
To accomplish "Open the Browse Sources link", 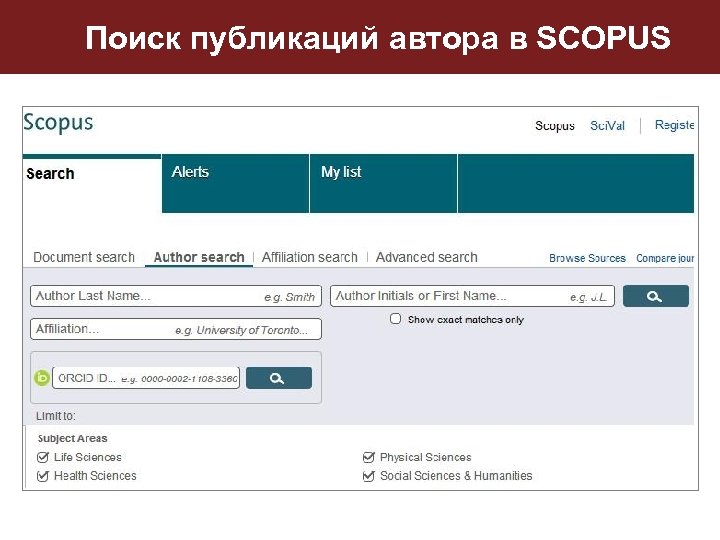I will pyautogui.click(x=587, y=258).
